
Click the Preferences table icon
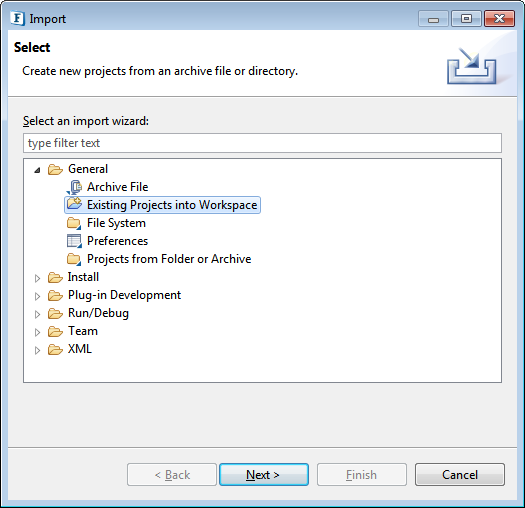point(74,241)
